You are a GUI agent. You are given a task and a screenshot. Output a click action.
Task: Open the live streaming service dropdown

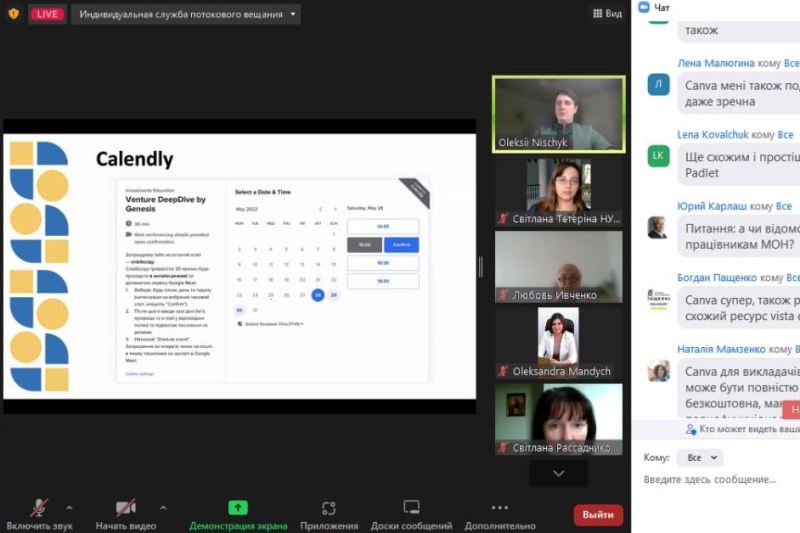point(186,14)
